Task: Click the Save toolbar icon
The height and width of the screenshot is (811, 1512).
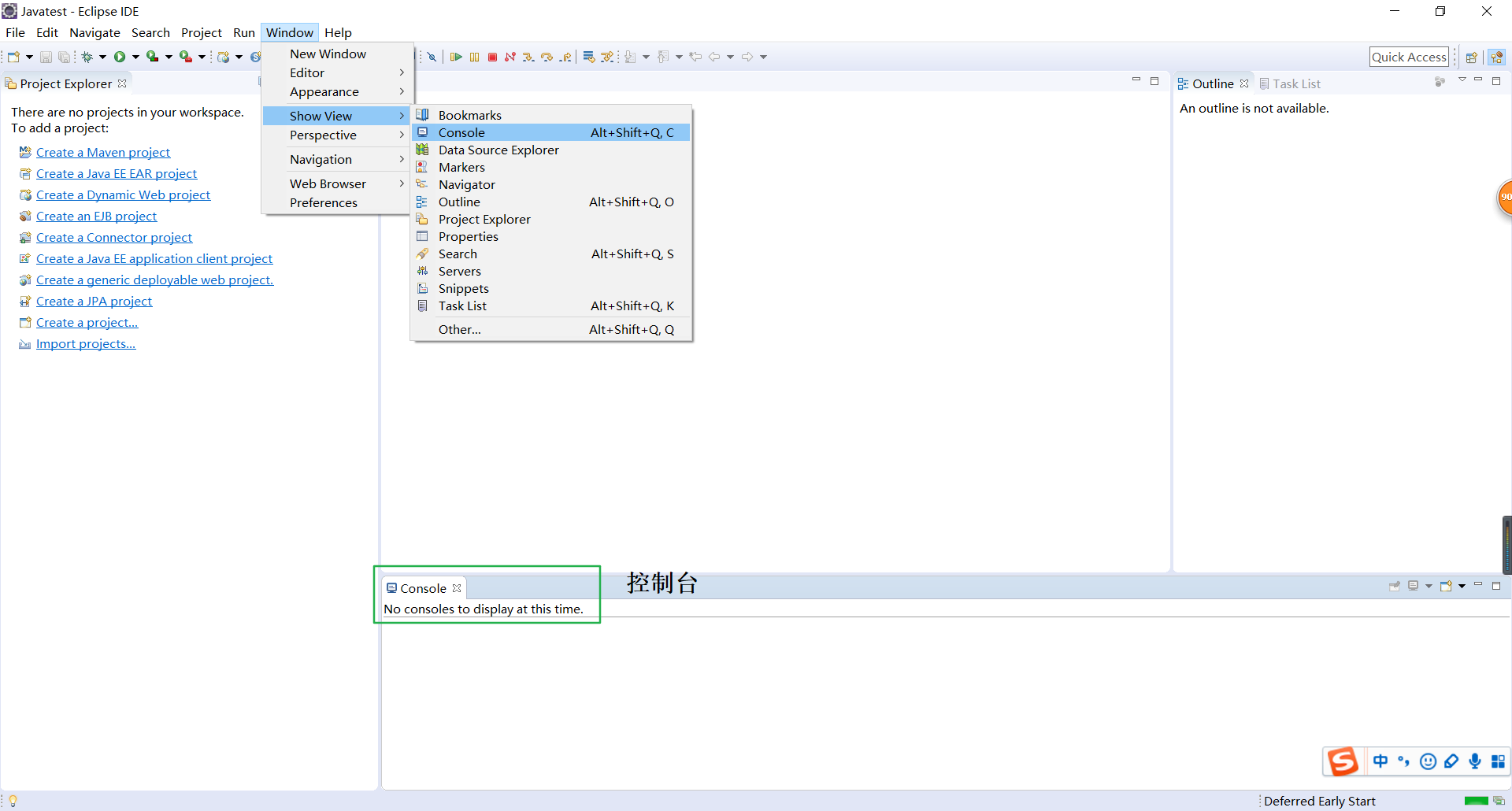Action: (x=46, y=57)
